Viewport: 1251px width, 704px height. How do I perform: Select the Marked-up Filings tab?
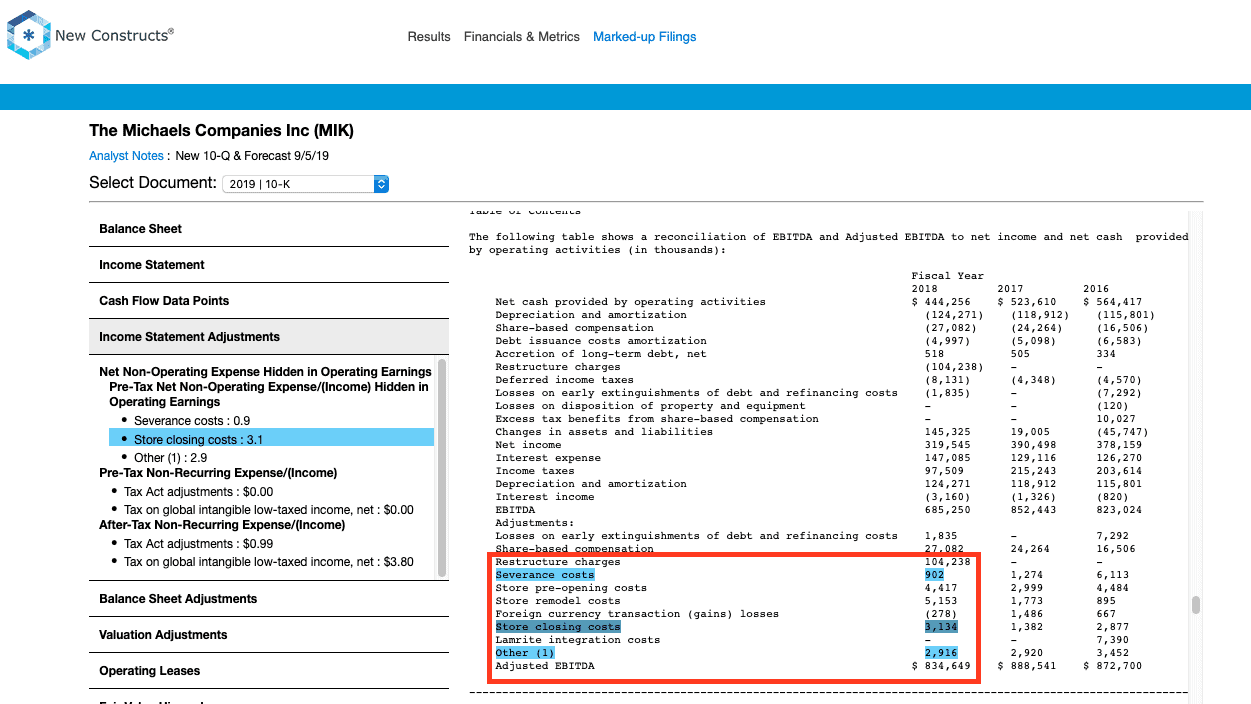[x=645, y=37]
